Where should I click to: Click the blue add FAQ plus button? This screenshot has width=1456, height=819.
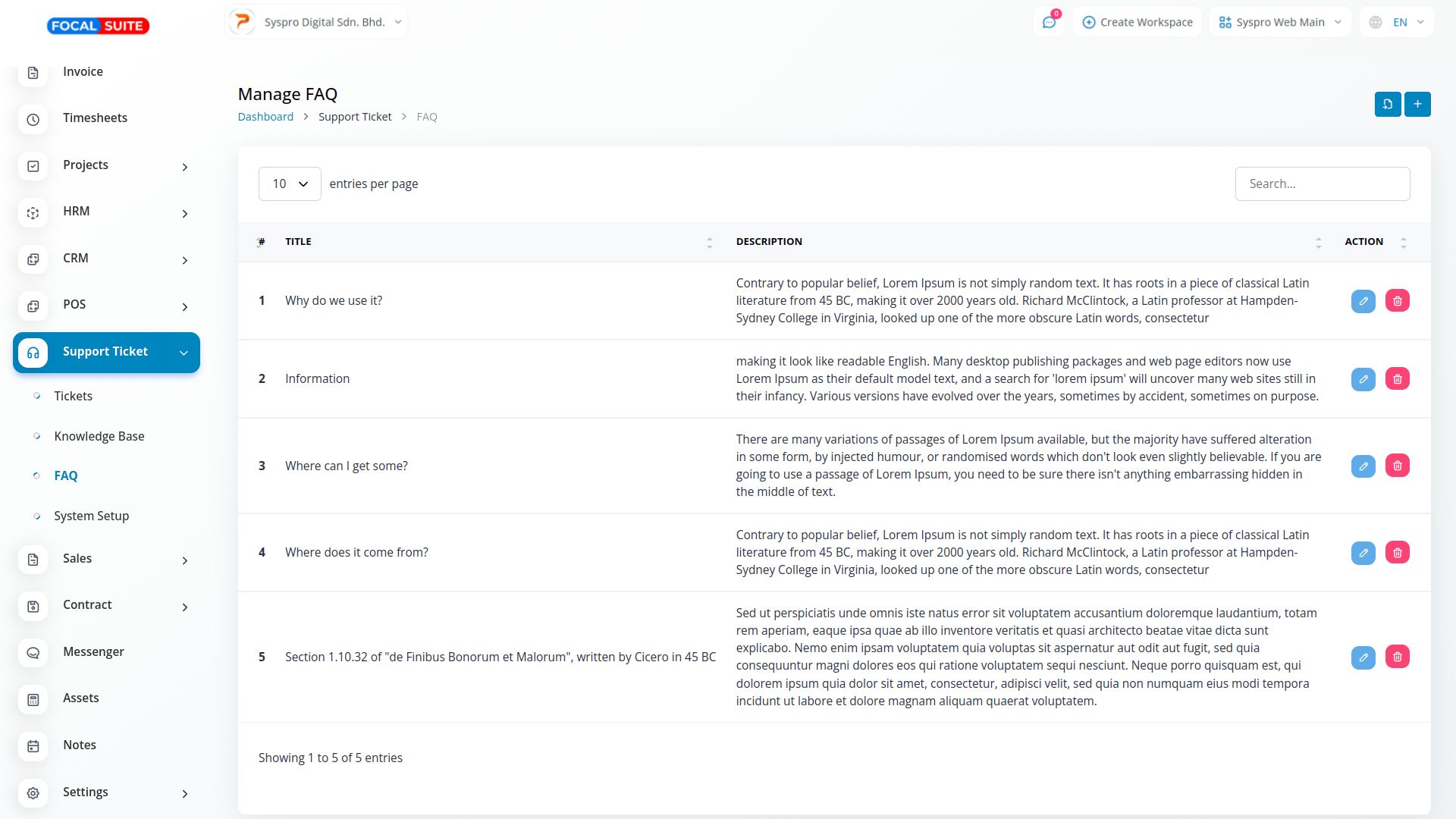[1417, 105]
